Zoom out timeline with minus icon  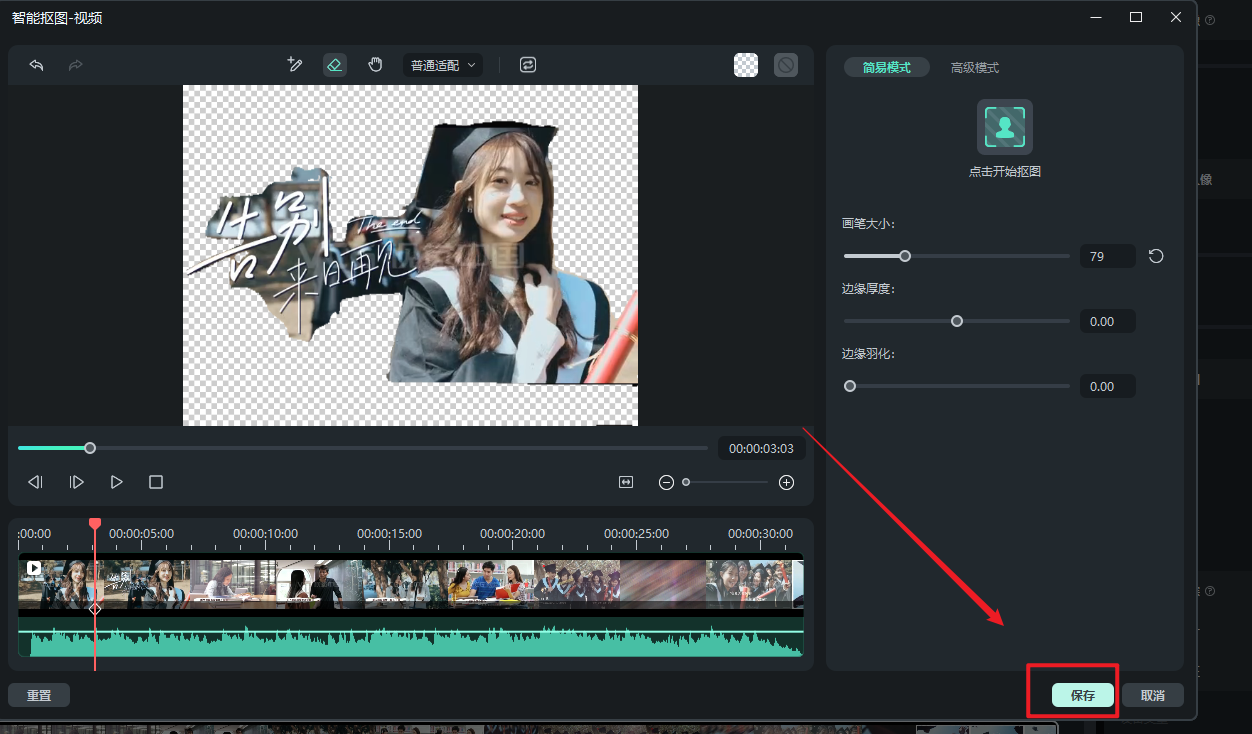click(x=666, y=482)
